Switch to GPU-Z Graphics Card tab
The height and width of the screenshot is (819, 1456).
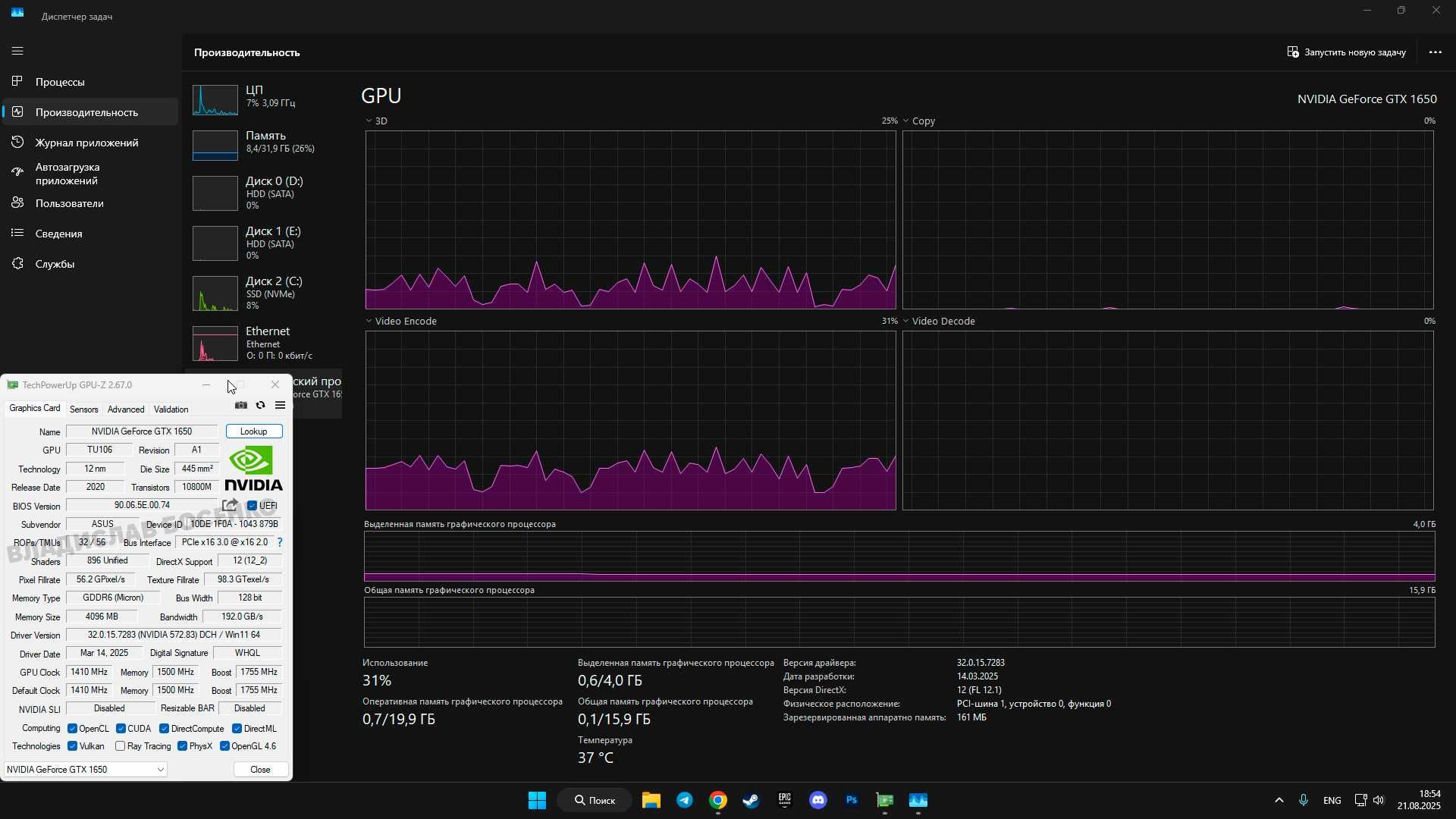[x=34, y=408]
